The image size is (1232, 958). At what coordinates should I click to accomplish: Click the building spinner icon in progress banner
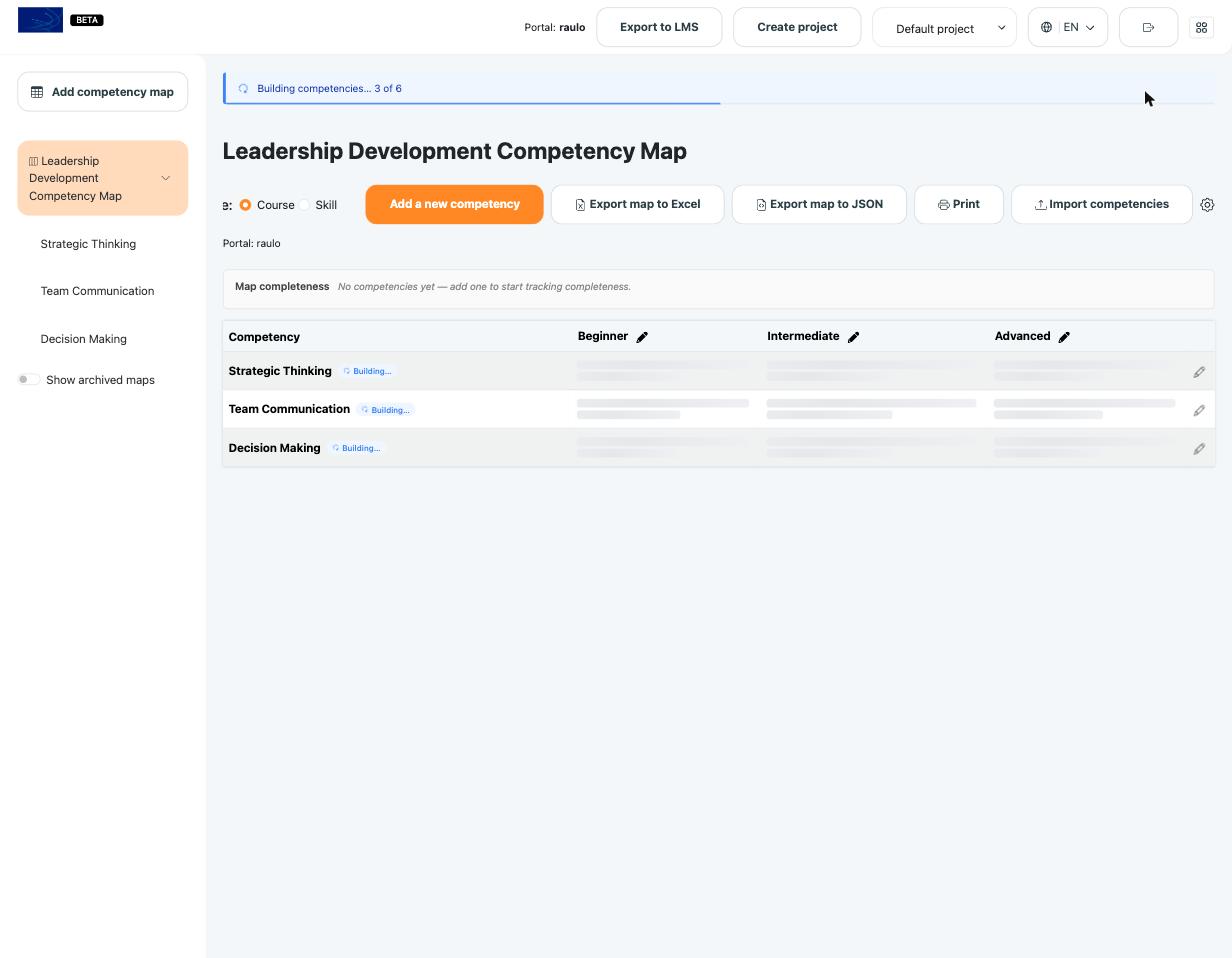coord(243,89)
